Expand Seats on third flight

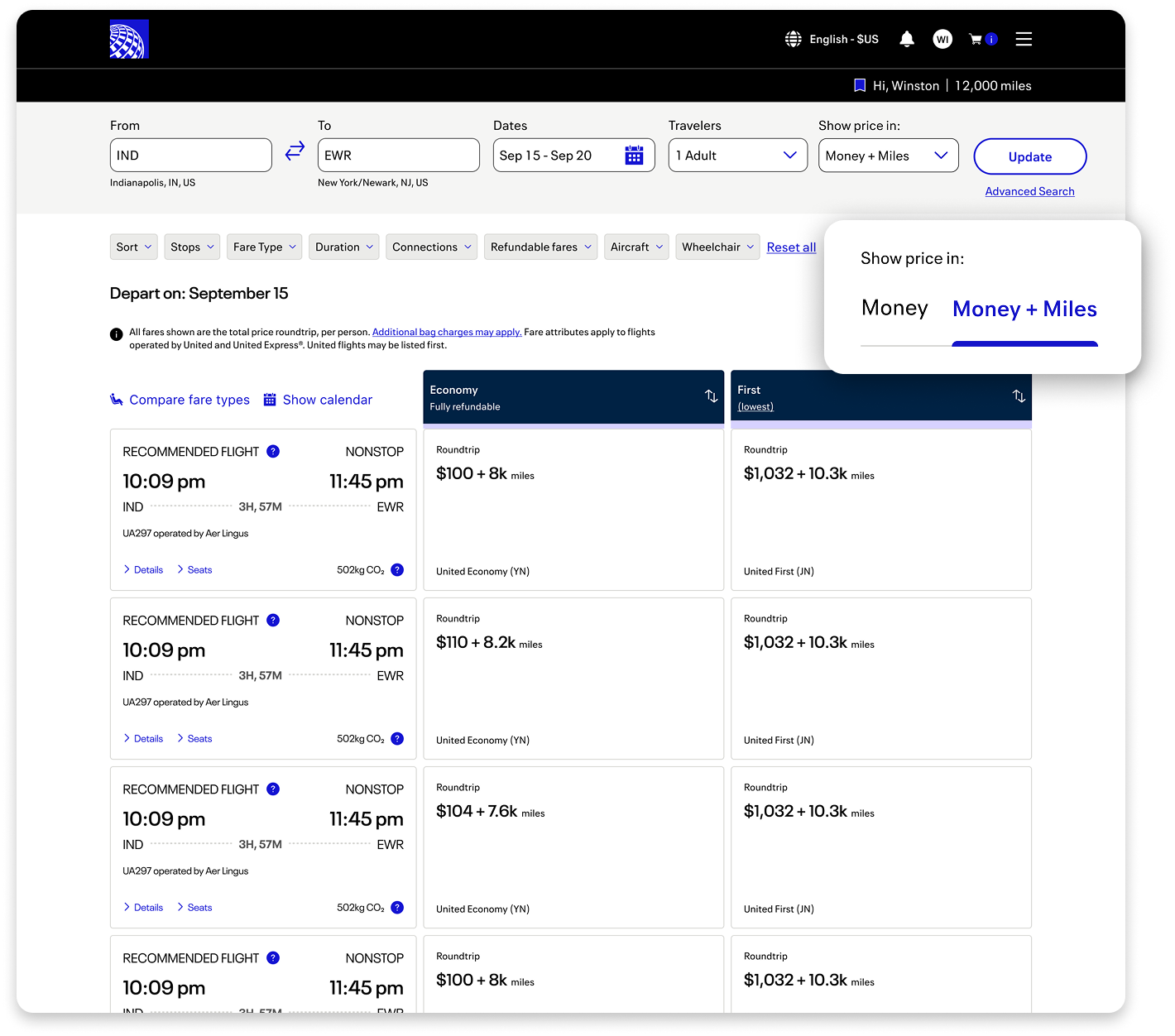(x=194, y=907)
